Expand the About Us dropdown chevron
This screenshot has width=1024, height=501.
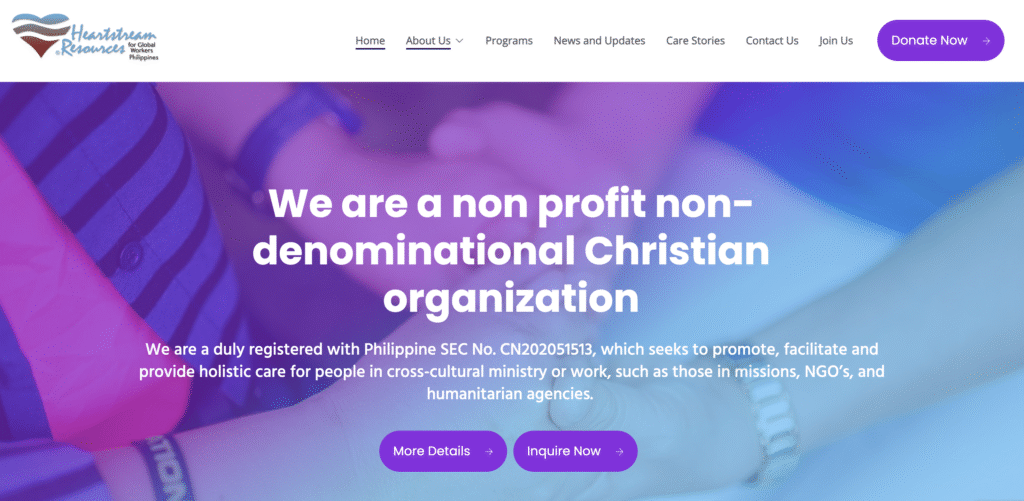click(x=460, y=41)
